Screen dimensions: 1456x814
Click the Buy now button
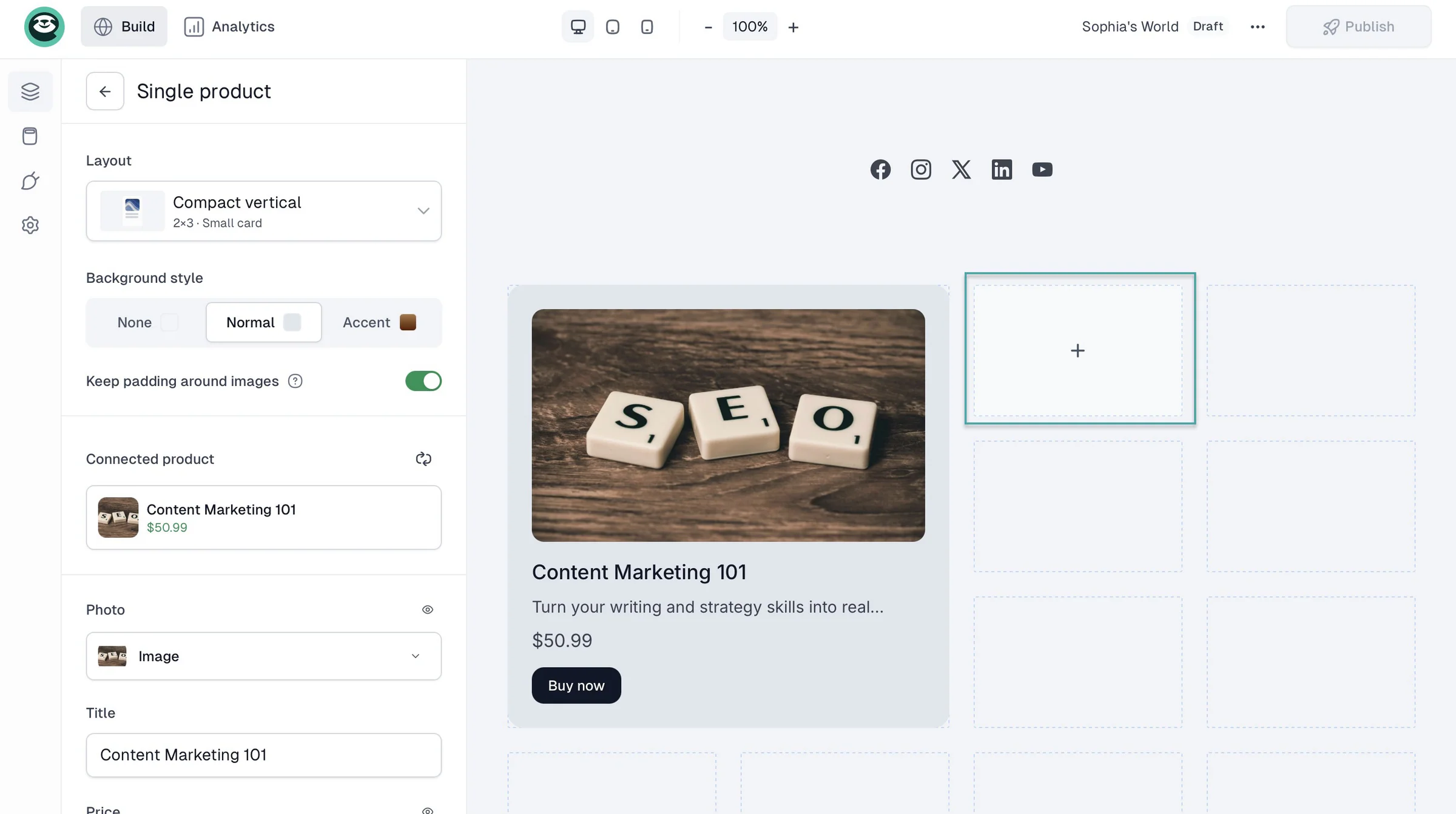(576, 685)
